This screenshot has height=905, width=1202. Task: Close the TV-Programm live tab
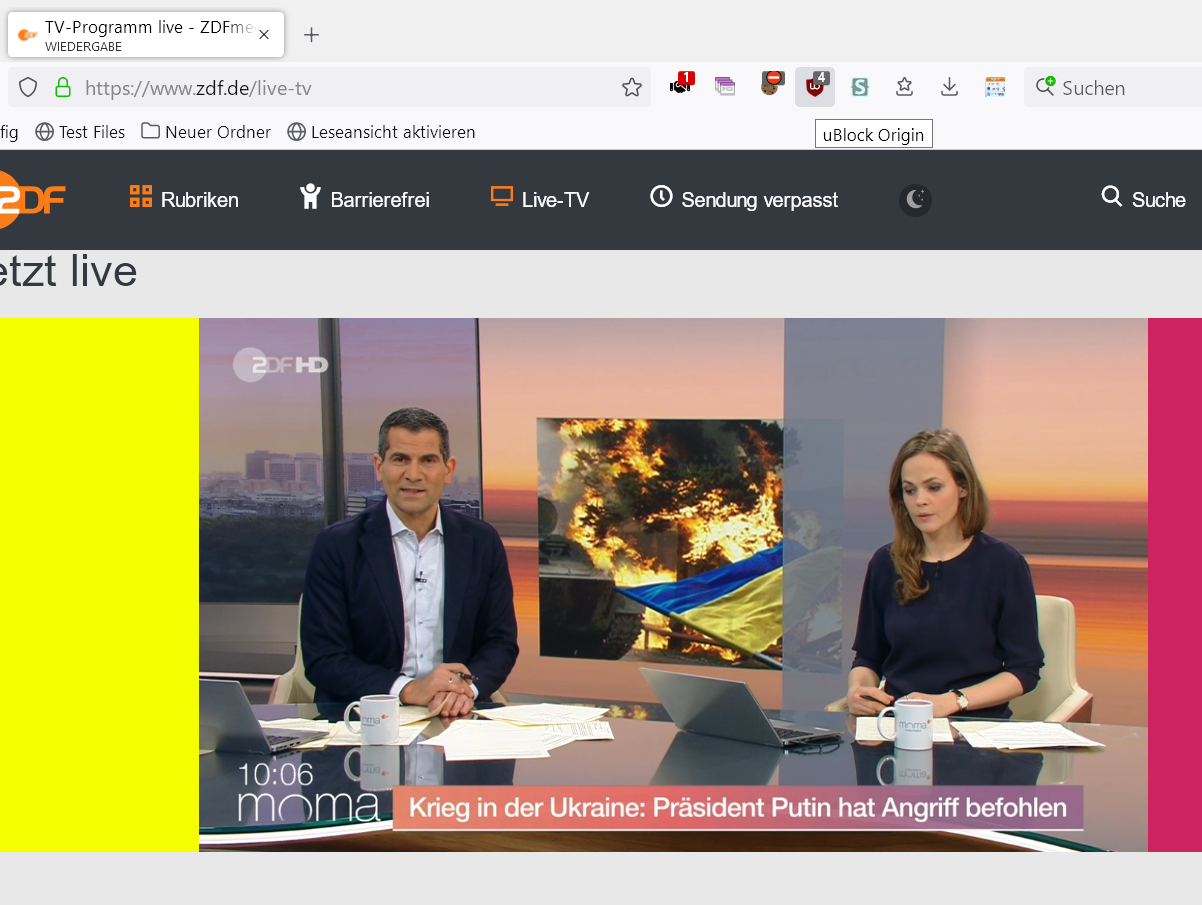click(264, 35)
